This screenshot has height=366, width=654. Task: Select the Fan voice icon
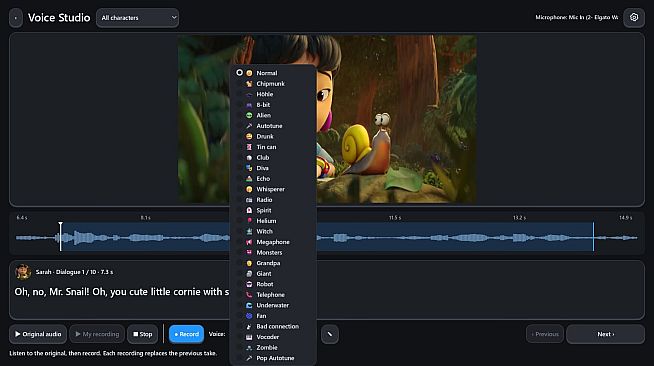pos(249,316)
